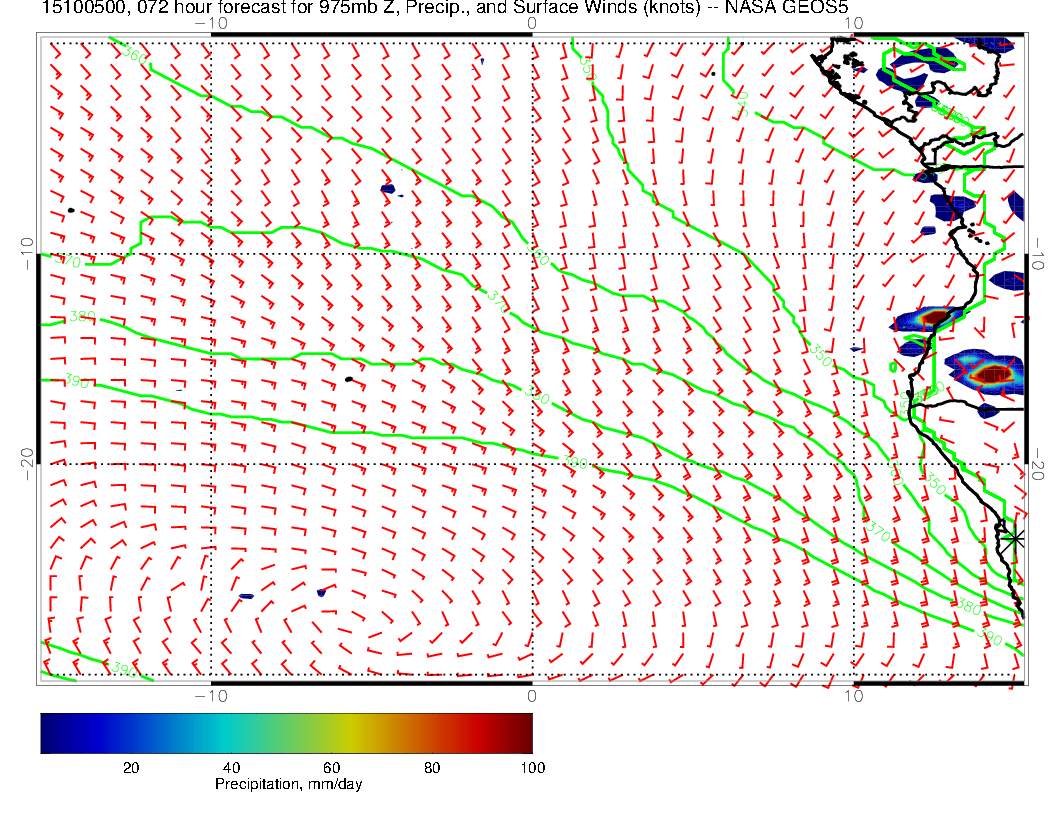Click the "Precipitation, mm/day" colorbar label
The image size is (1056, 816).
(x=288, y=785)
